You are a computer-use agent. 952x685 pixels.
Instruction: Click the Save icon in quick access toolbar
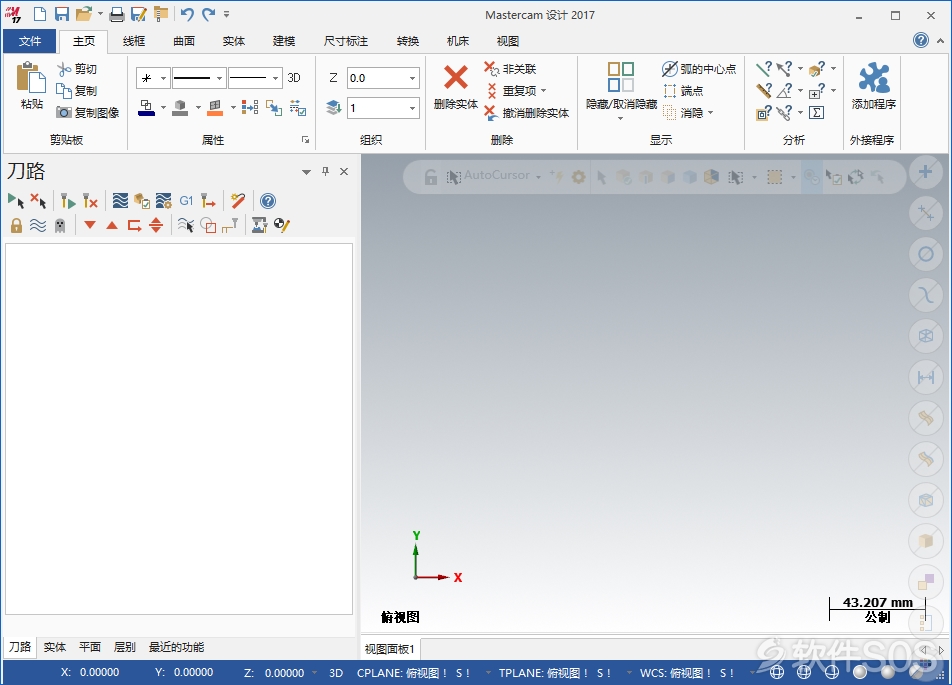point(61,14)
